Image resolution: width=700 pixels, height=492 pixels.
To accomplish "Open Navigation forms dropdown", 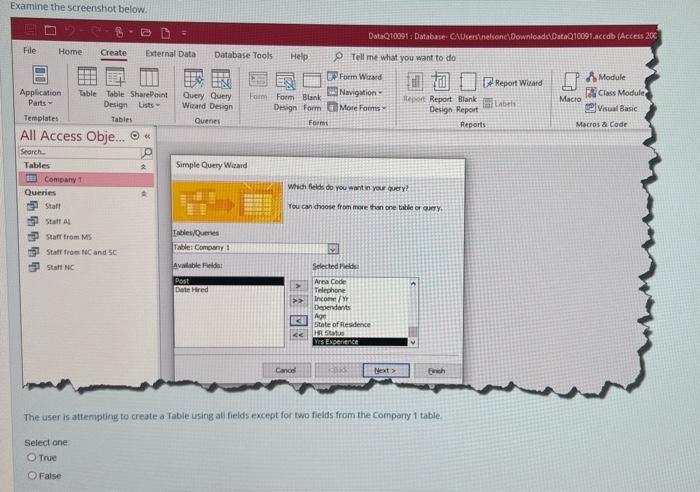I will pyautogui.click(x=355, y=92).
